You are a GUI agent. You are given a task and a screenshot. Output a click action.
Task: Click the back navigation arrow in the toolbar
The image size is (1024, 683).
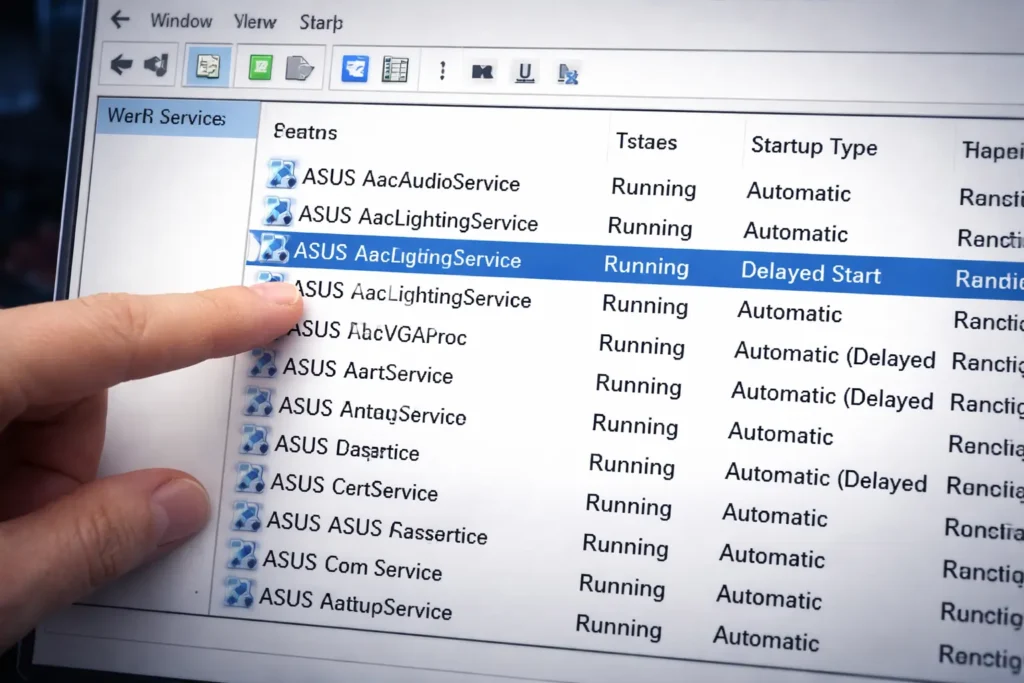coord(118,64)
